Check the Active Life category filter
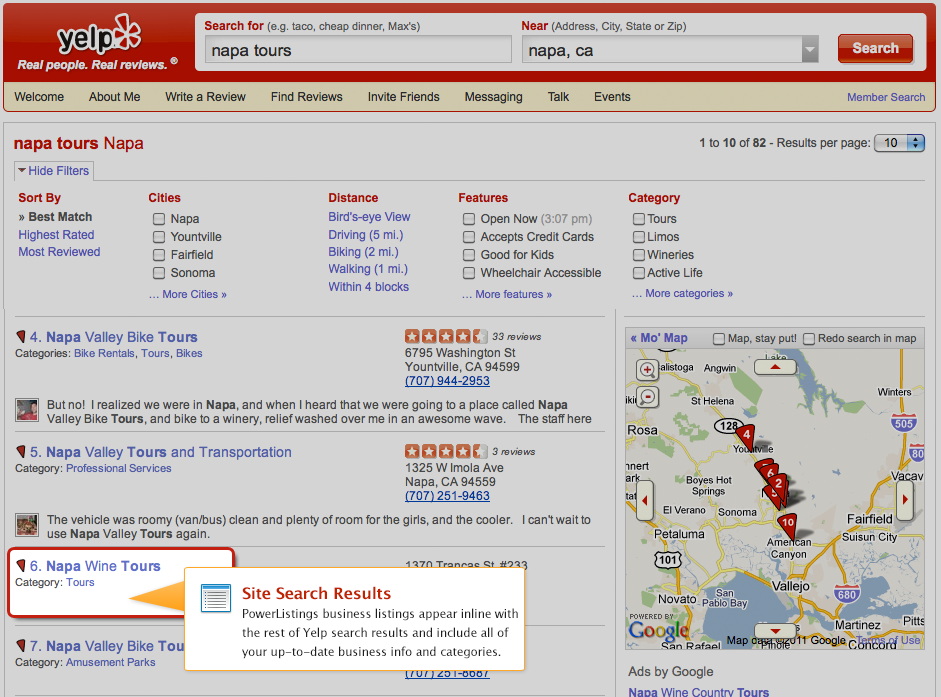 [639, 273]
